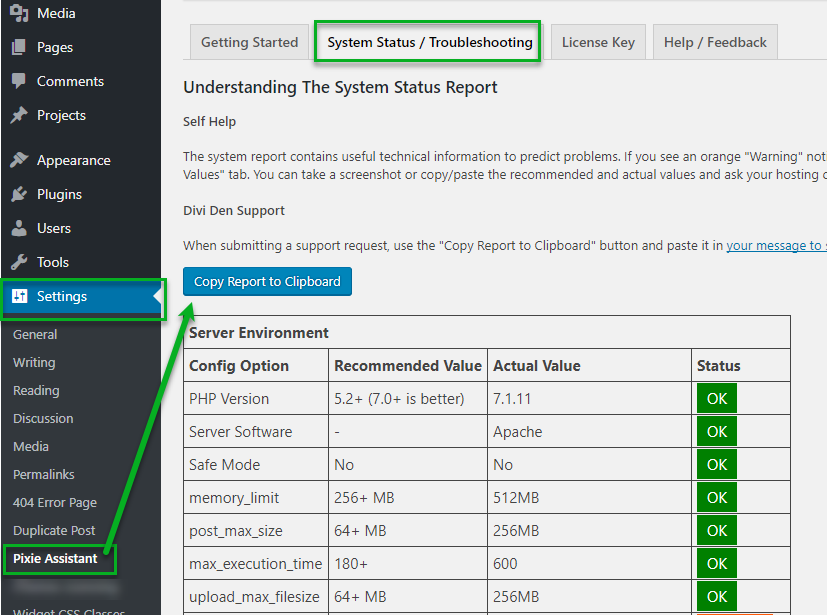Open the General settings page
This screenshot has width=827, height=615.
(35, 334)
